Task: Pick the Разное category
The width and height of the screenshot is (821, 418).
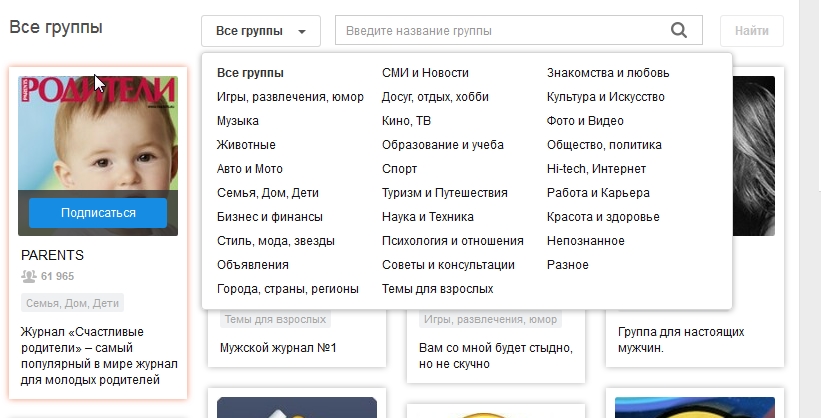Action: coord(568,265)
